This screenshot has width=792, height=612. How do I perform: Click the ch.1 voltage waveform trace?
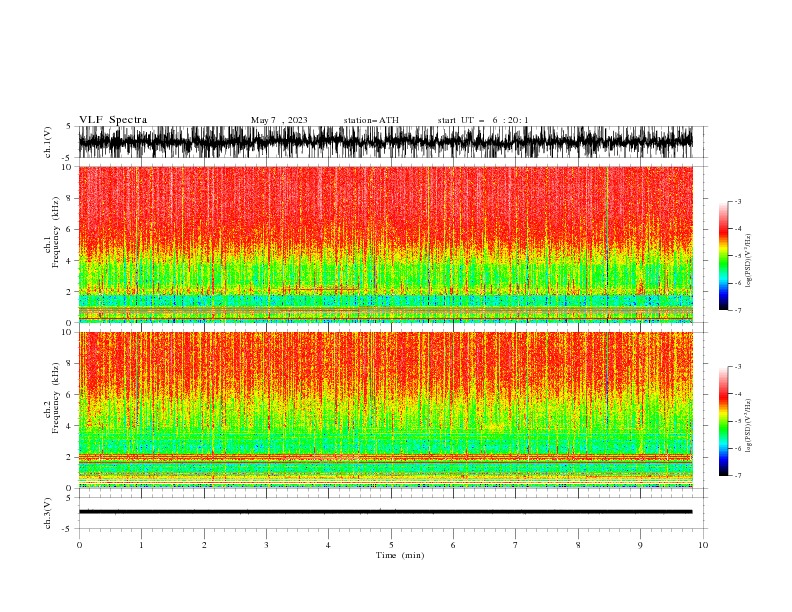(385, 142)
